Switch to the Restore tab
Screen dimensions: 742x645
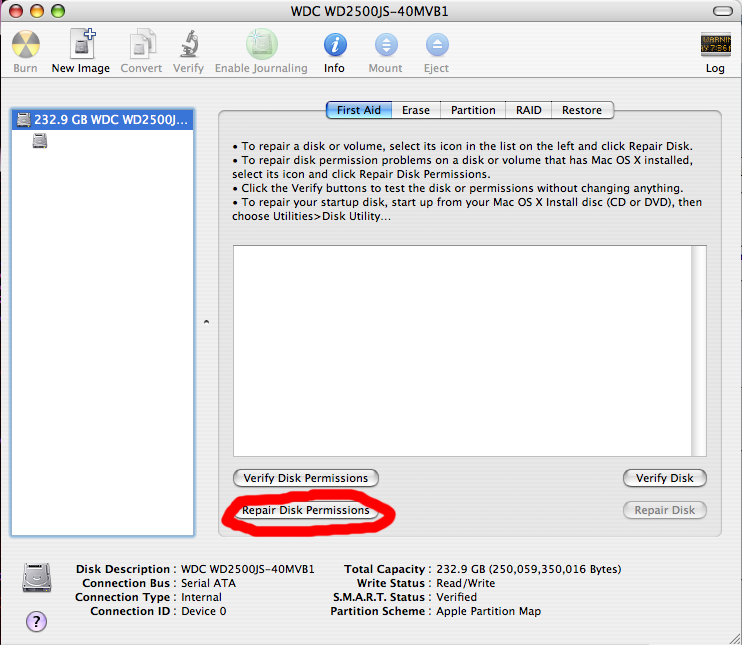coord(582,110)
